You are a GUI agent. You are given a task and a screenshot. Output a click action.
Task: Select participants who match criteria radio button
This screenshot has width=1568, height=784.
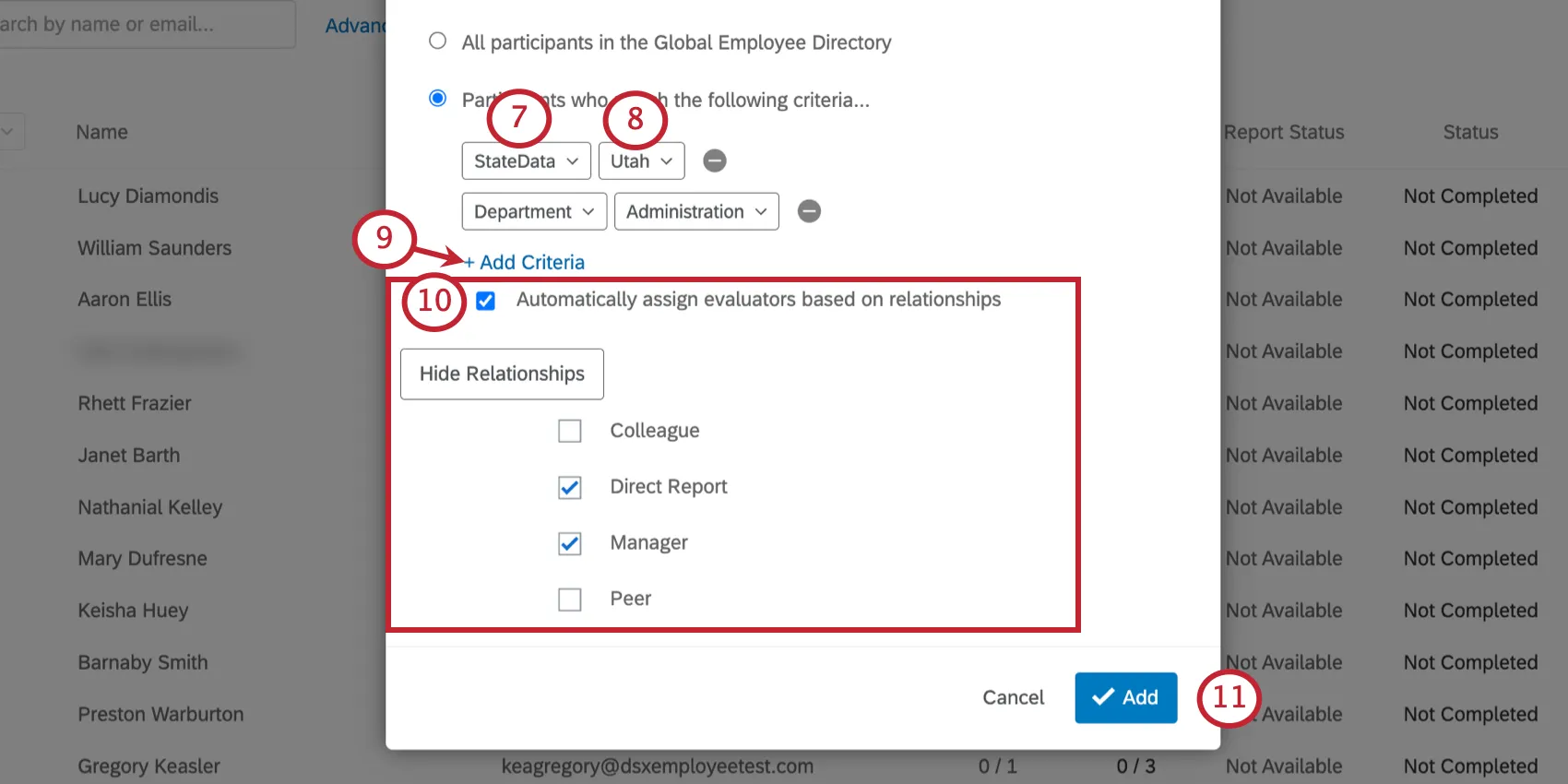(438, 98)
